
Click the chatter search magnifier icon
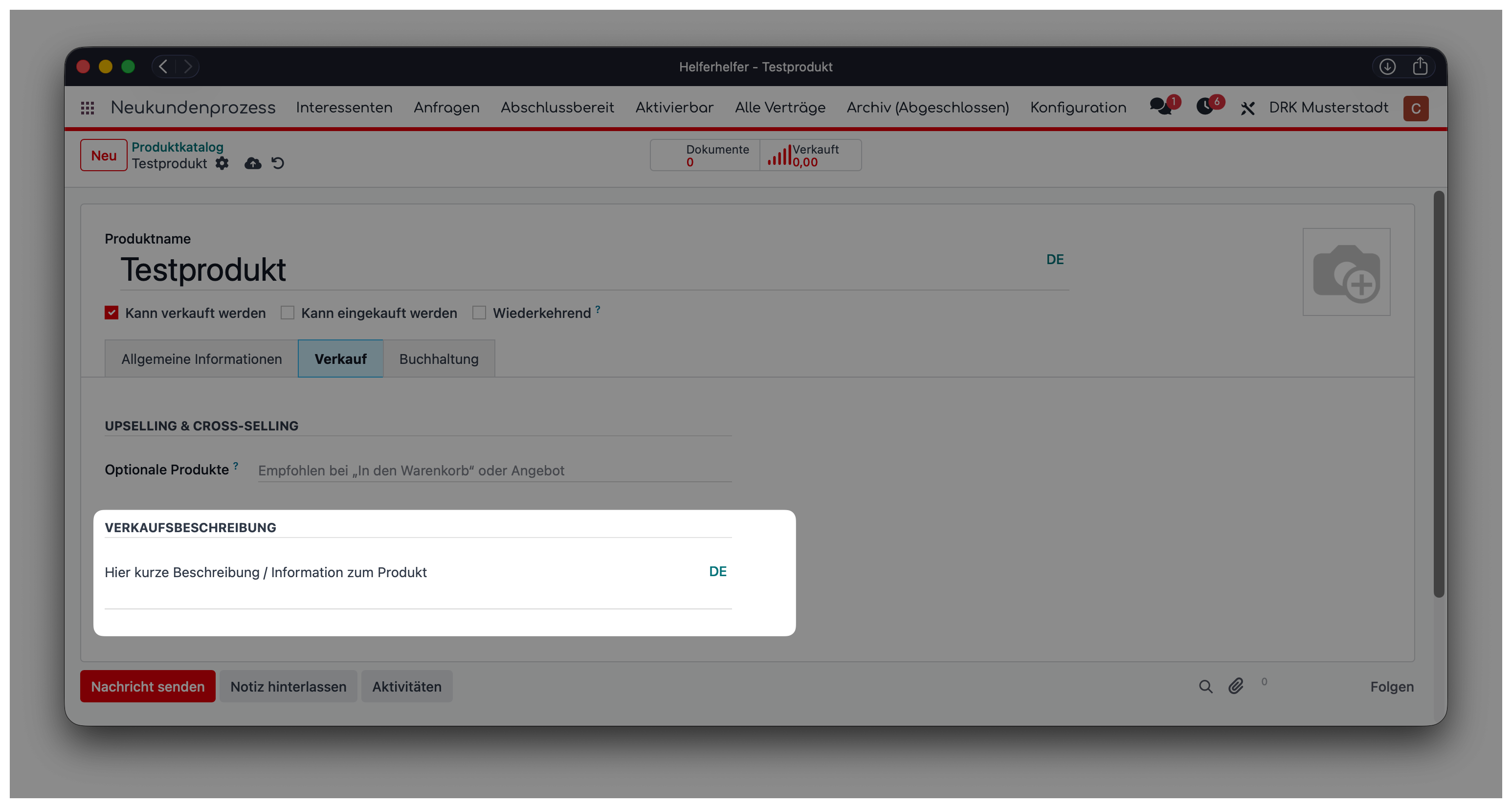pos(1205,686)
